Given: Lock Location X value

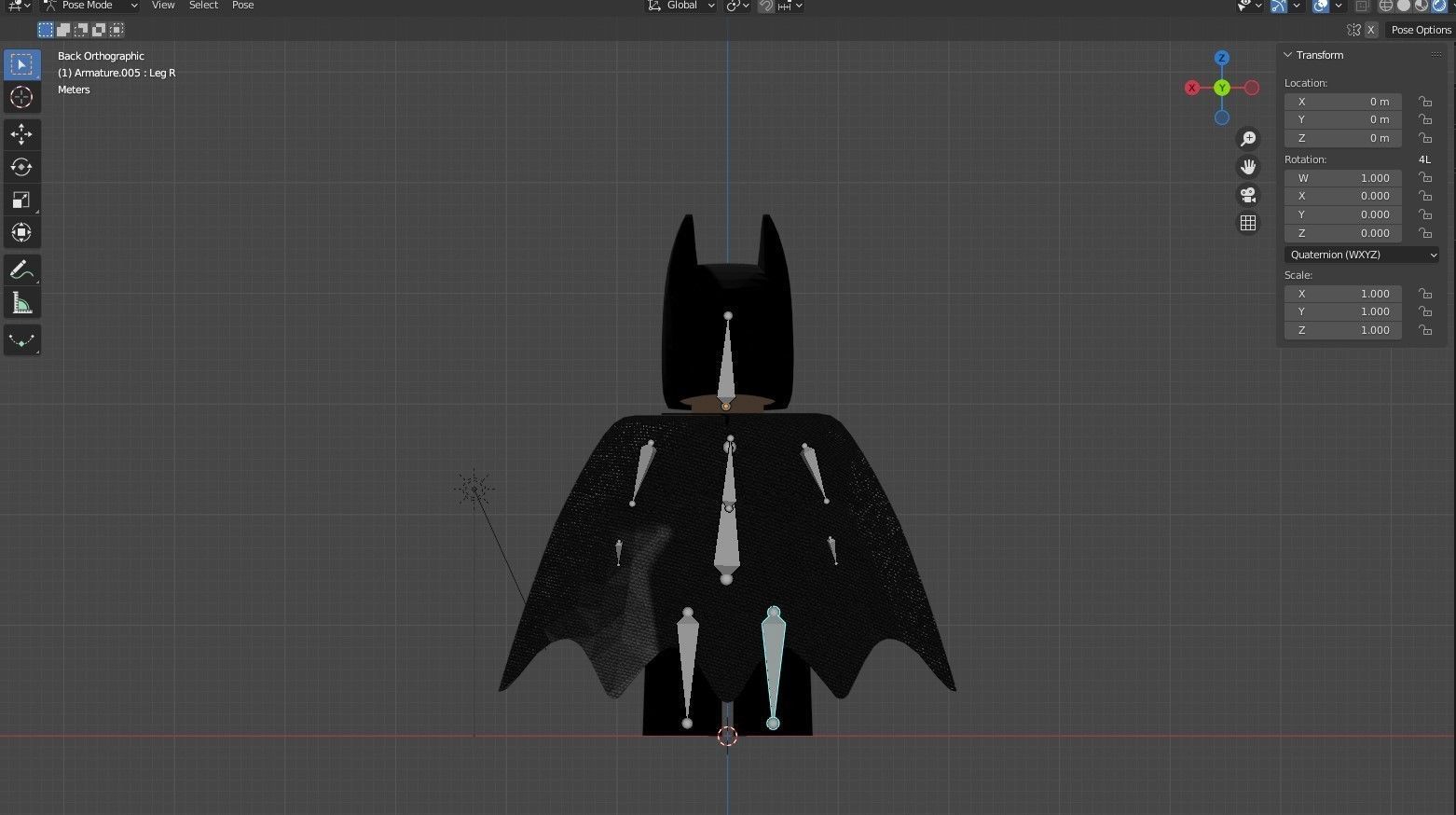Looking at the screenshot, I should click(1425, 102).
